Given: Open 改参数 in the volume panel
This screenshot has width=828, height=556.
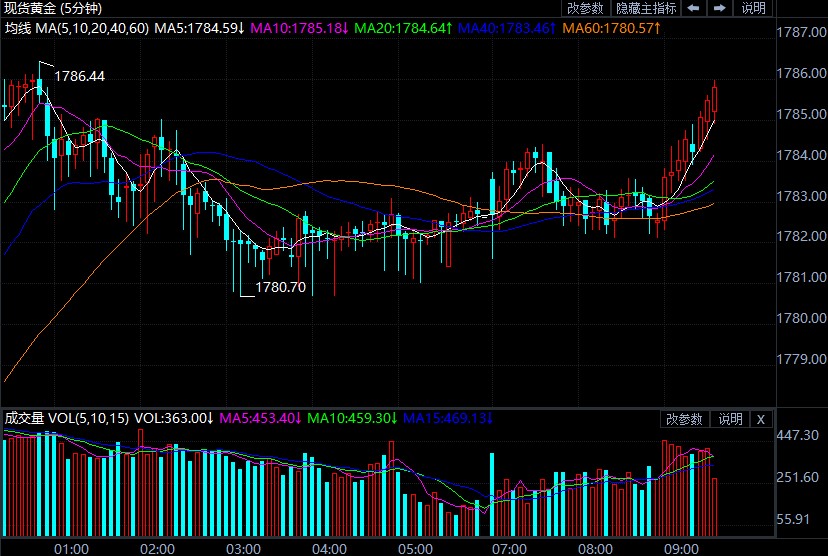Looking at the screenshot, I should click(x=684, y=419).
